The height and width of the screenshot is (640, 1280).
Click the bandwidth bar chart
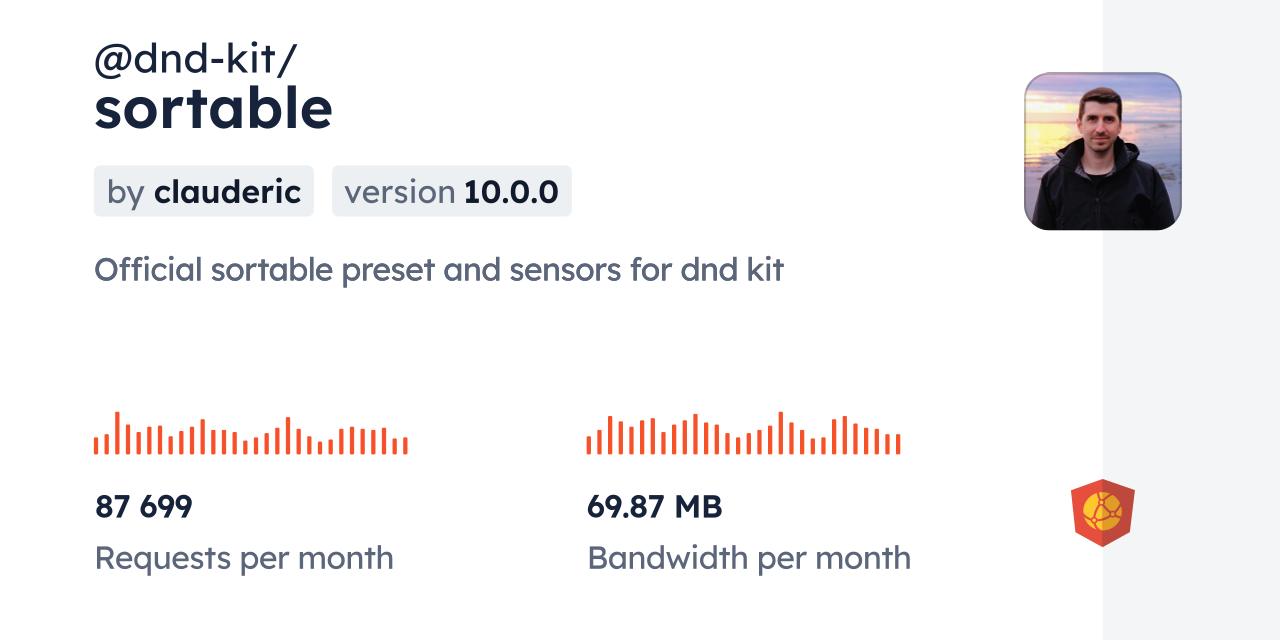[x=743, y=434]
